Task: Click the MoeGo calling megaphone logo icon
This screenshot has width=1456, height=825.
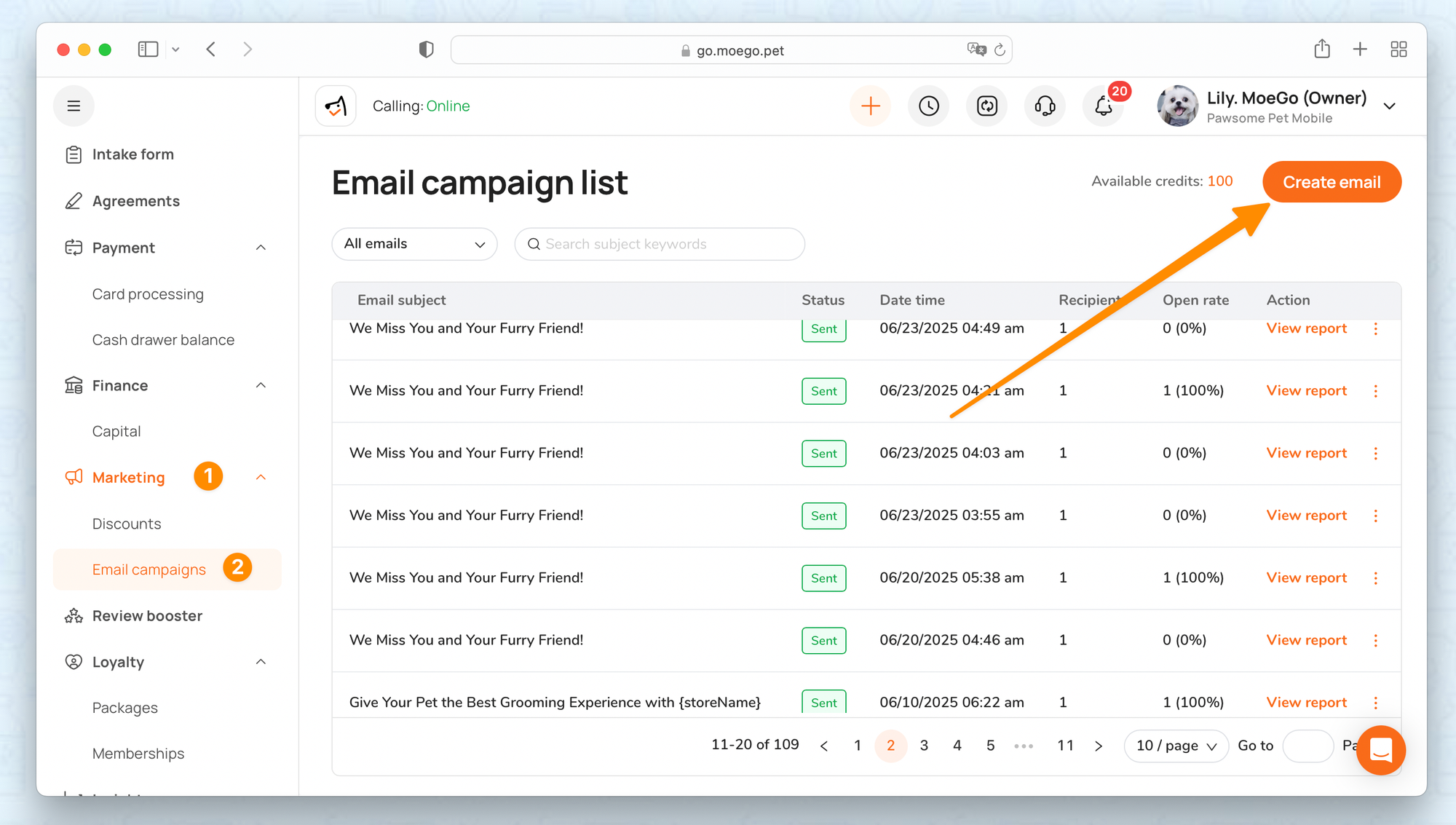Action: (336, 106)
